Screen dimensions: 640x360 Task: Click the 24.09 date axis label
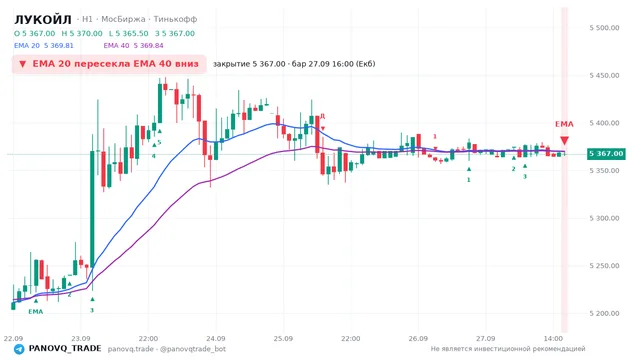[x=216, y=338]
